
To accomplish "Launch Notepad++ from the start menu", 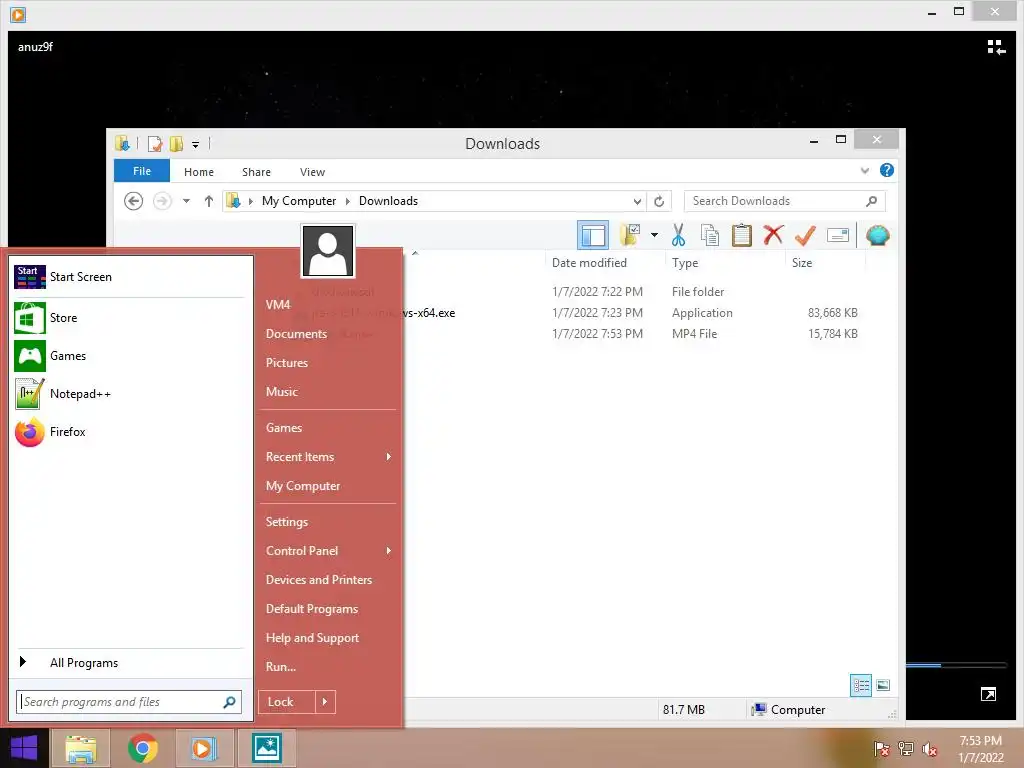I will tap(129, 394).
